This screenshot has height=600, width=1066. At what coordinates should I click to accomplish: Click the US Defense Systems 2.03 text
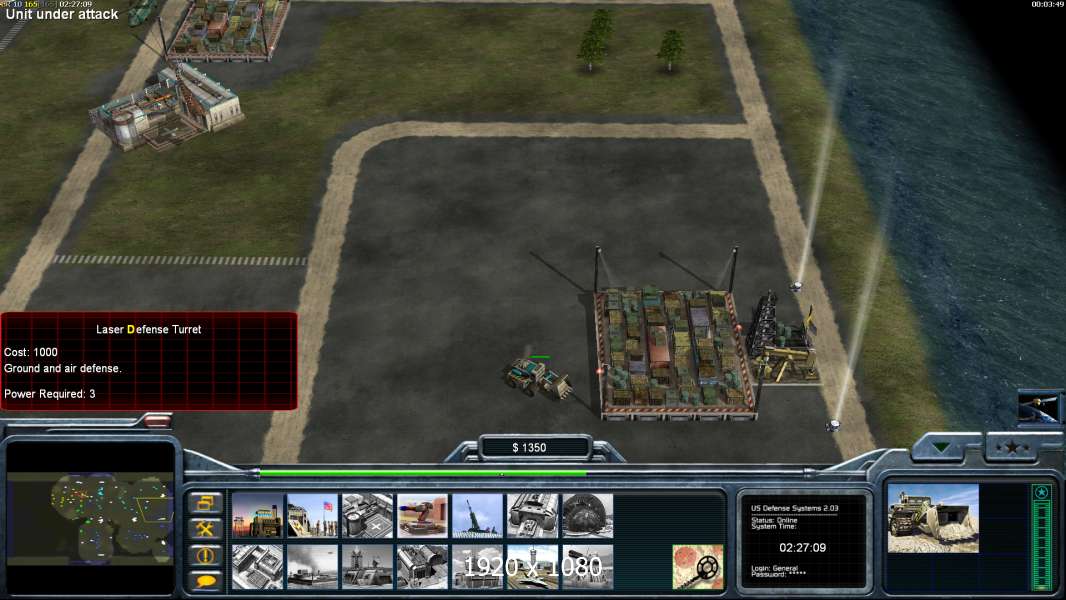coord(794,508)
